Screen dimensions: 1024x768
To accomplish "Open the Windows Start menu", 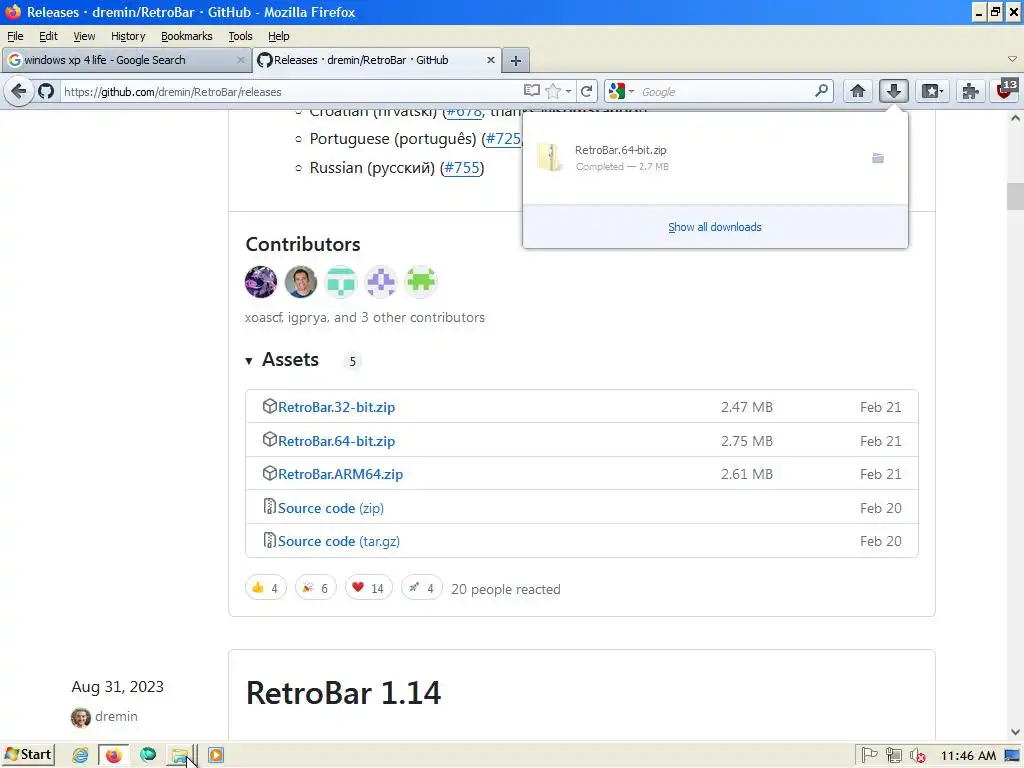I will [28, 755].
